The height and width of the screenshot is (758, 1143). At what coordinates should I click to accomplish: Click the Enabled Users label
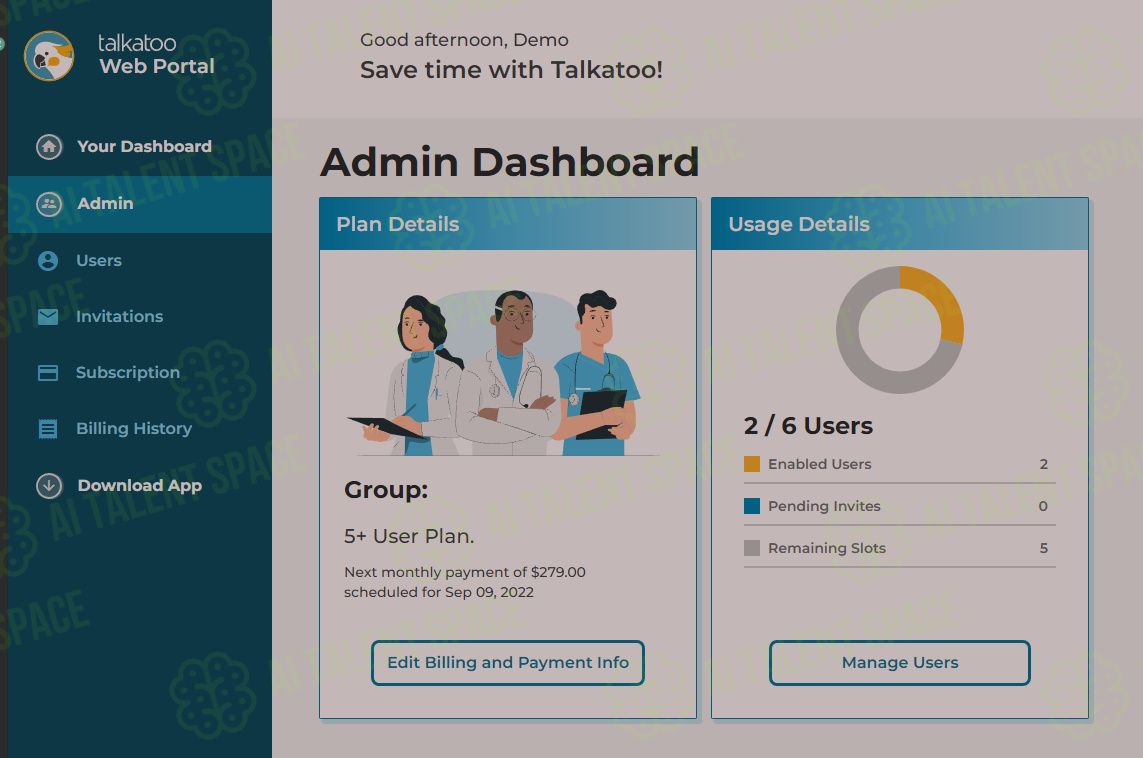pos(819,464)
